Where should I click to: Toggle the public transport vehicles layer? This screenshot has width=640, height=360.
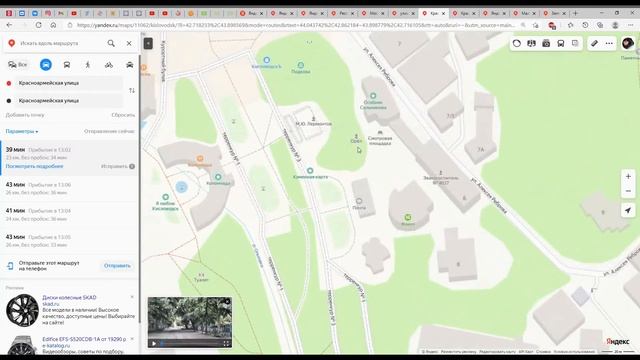(x=561, y=43)
